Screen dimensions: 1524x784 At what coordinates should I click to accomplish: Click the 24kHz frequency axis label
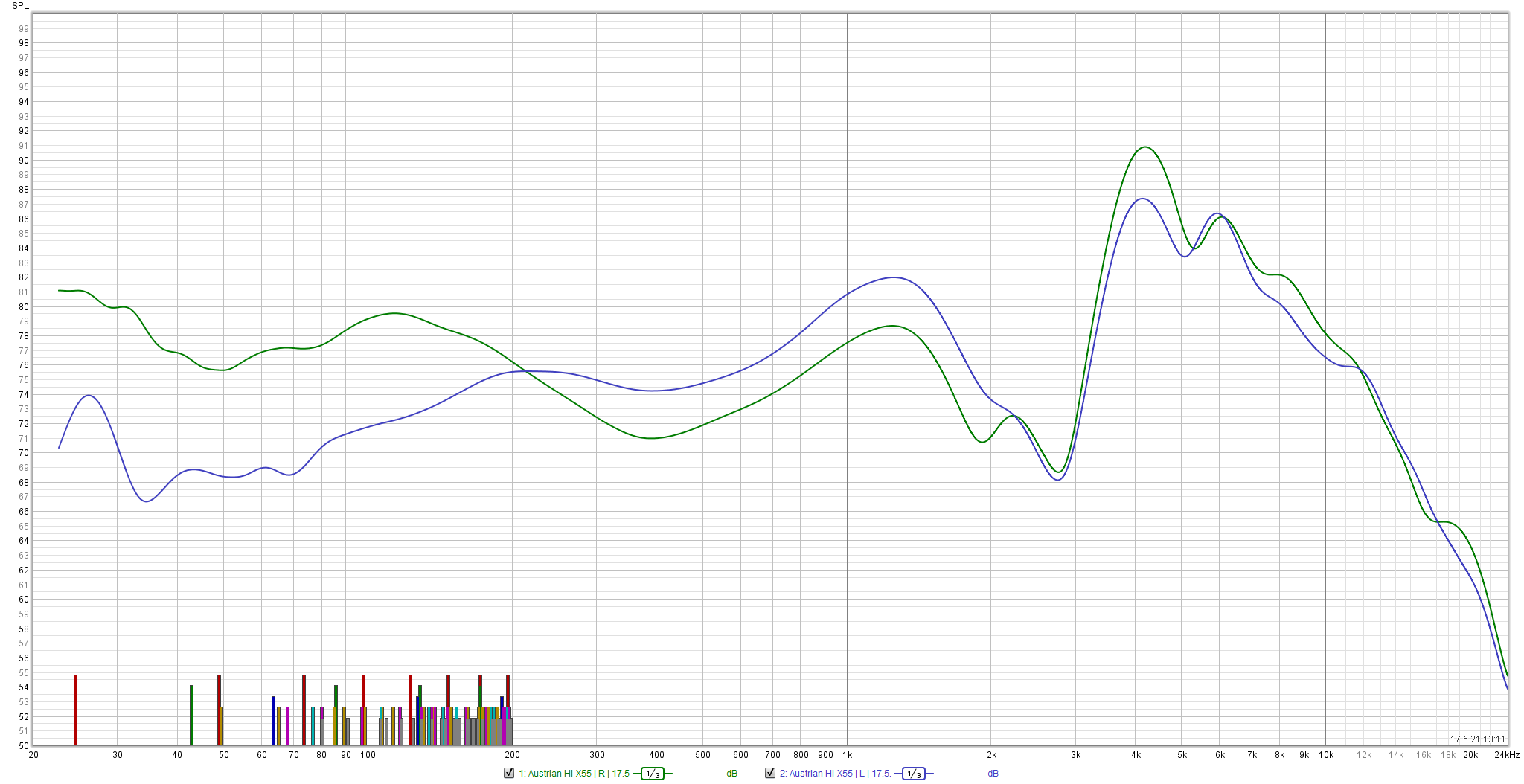click(1507, 755)
